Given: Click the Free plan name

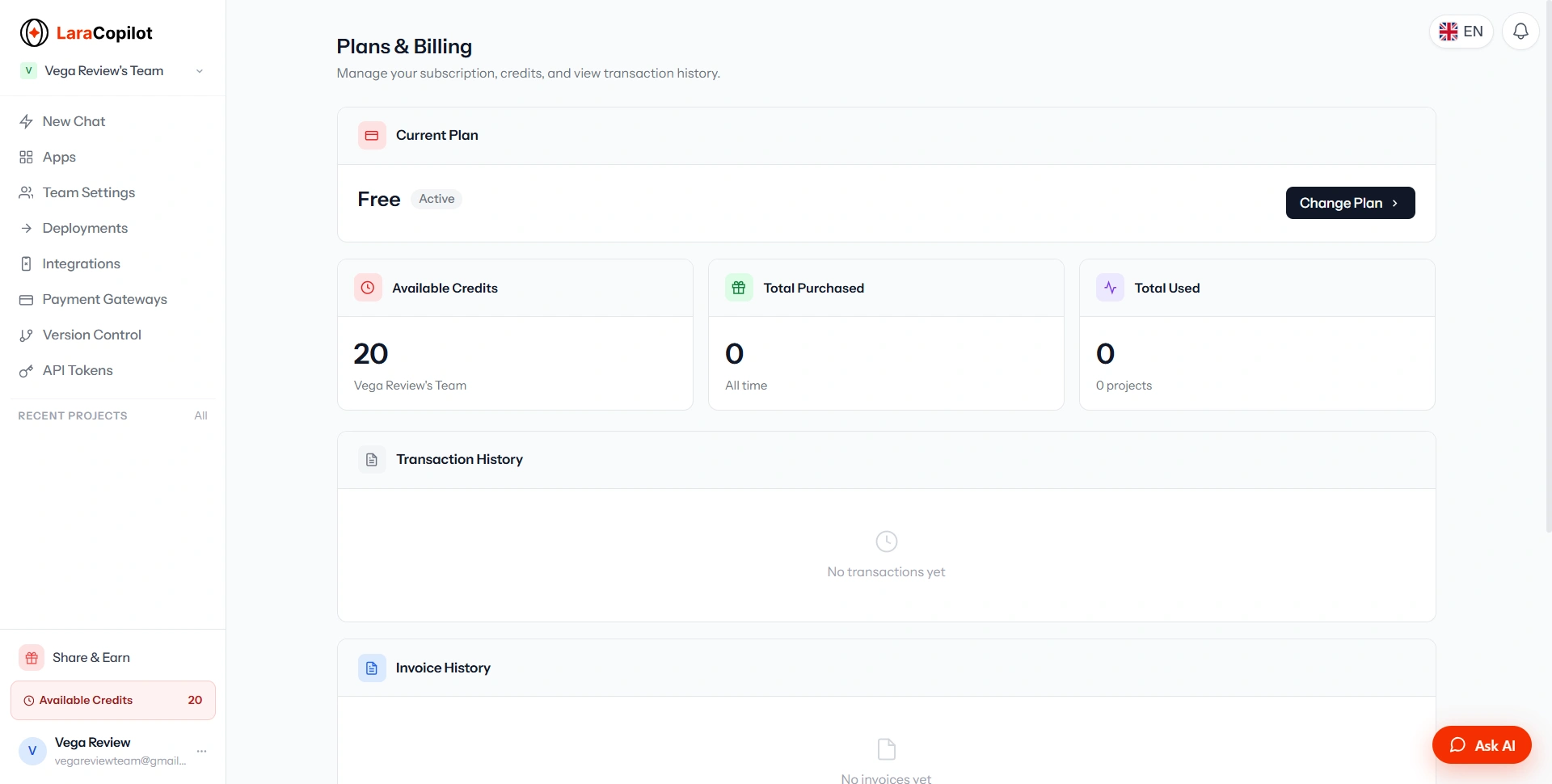Looking at the screenshot, I should click(379, 200).
